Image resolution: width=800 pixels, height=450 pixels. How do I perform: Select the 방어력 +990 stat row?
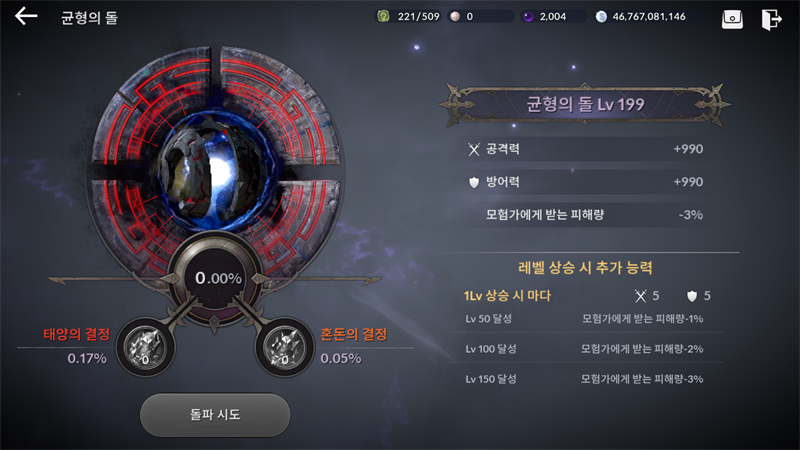coord(585,182)
